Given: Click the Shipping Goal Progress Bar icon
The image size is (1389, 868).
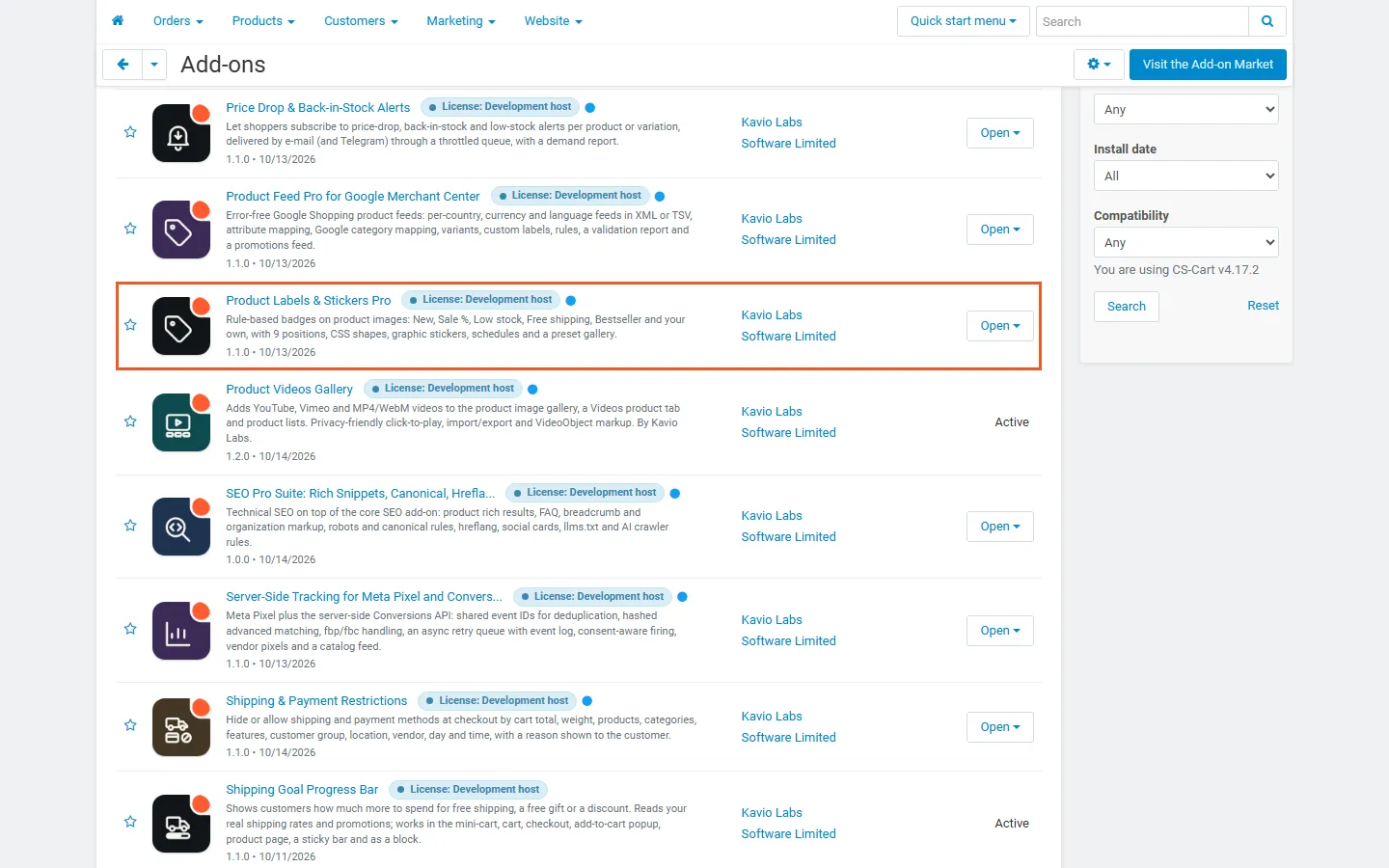Looking at the screenshot, I should tap(181, 824).
